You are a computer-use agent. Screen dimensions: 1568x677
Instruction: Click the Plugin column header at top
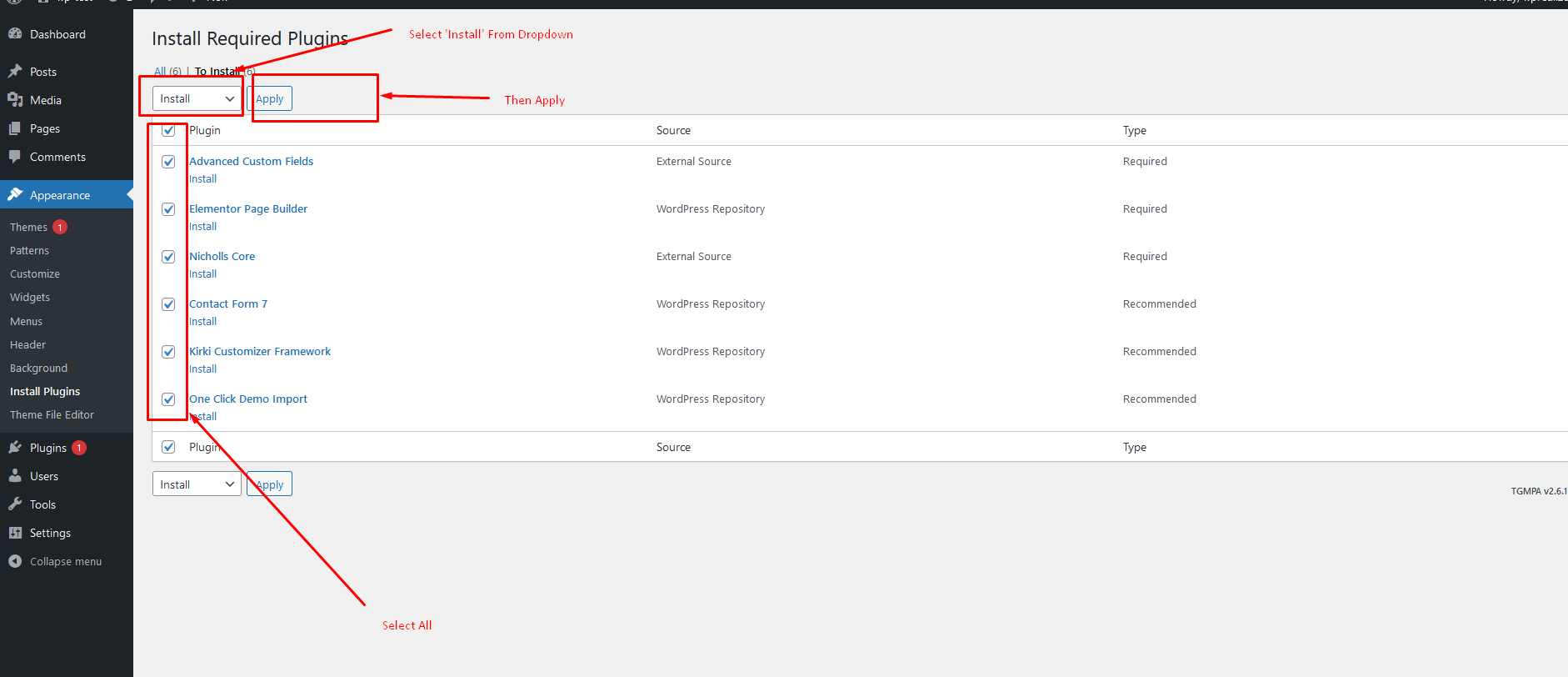point(205,130)
